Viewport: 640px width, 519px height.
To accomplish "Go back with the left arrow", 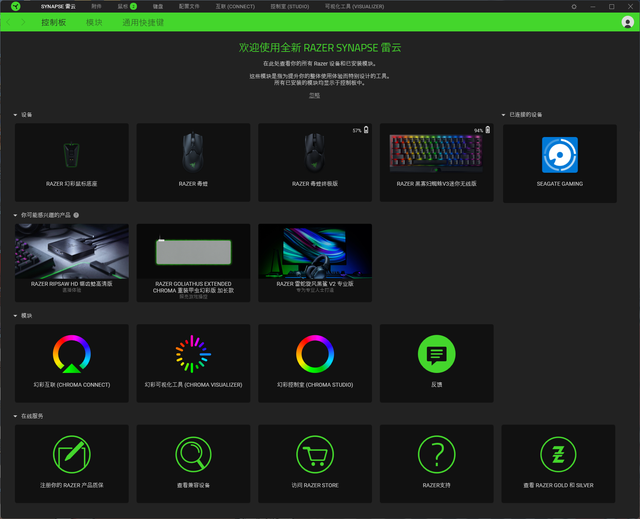I will (x=9, y=22).
